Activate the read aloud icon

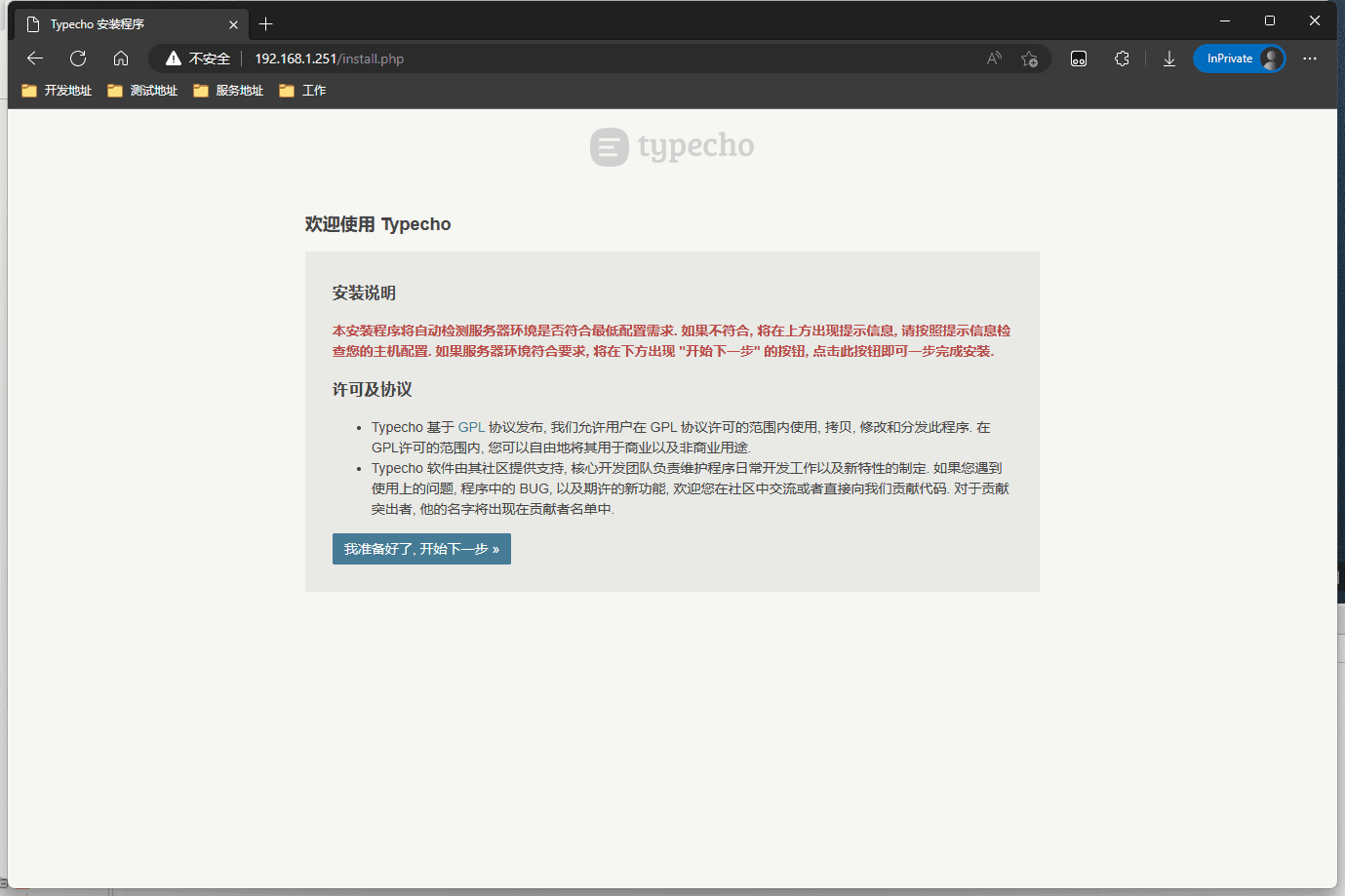click(x=994, y=58)
